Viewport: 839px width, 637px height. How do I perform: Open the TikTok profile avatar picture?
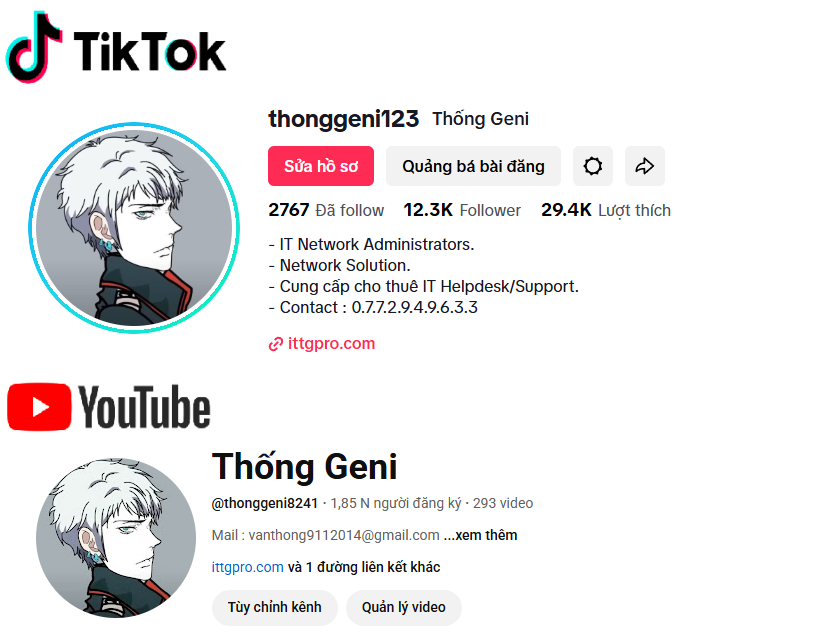[134, 228]
